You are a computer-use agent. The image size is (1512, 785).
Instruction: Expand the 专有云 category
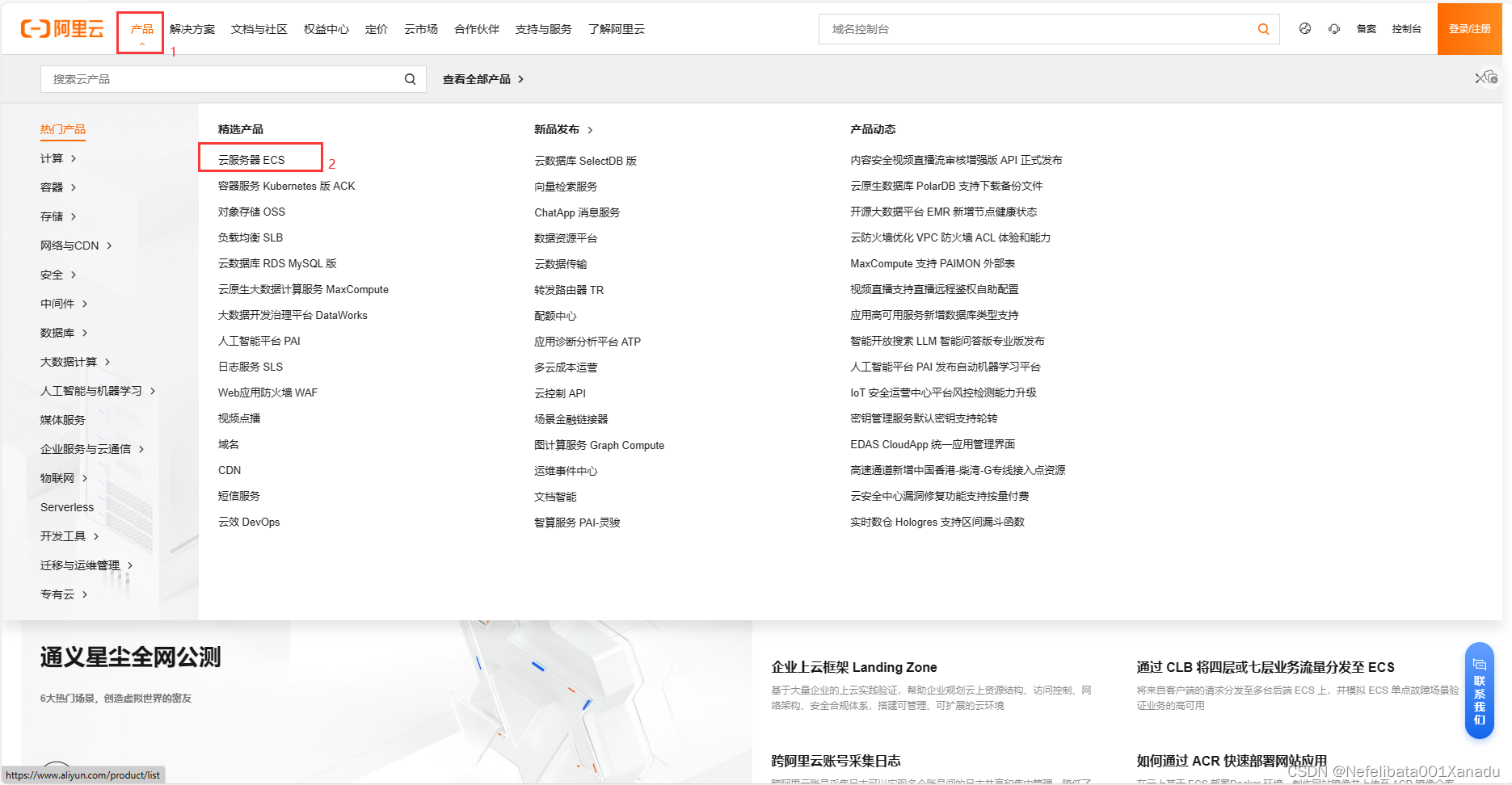click(x=64, y=594)
